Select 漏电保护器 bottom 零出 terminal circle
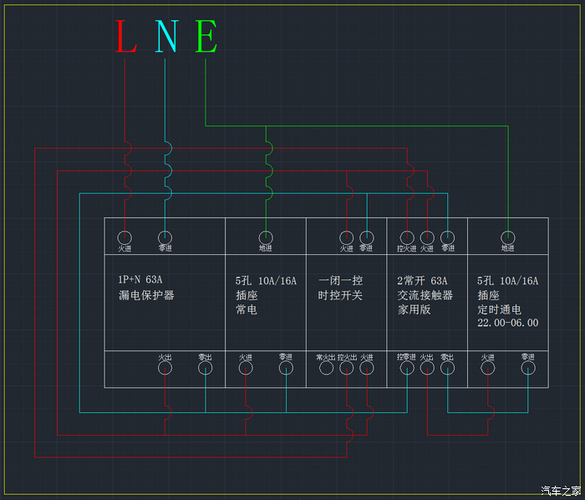585x500 pixels. pos(205,368)
